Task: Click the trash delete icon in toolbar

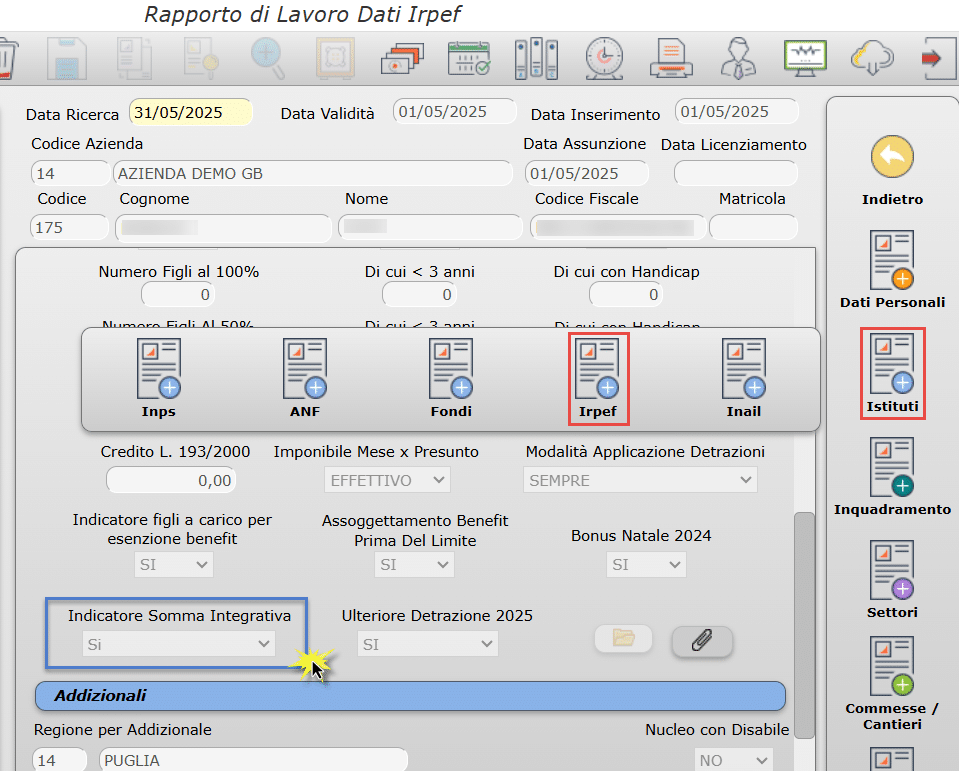Action: [x=9, y=59]
